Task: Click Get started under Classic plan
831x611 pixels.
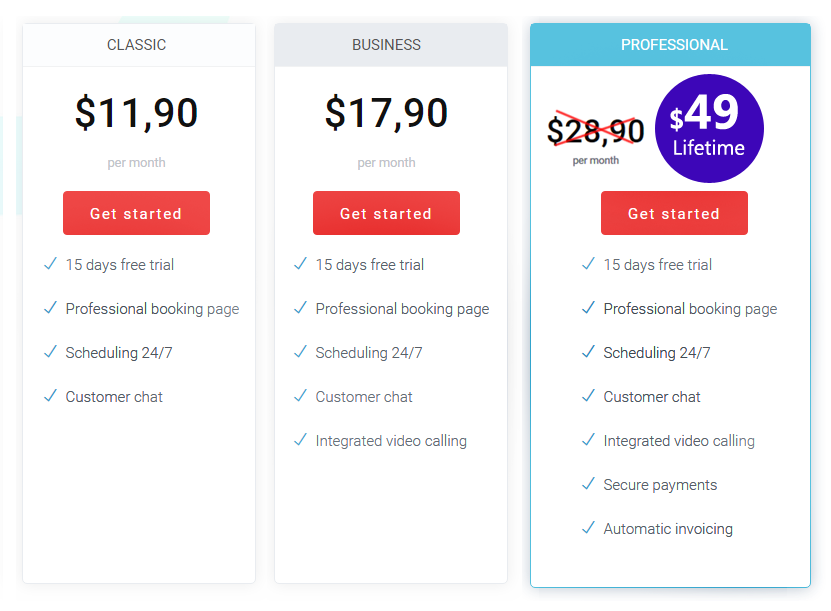Action: 136,213
